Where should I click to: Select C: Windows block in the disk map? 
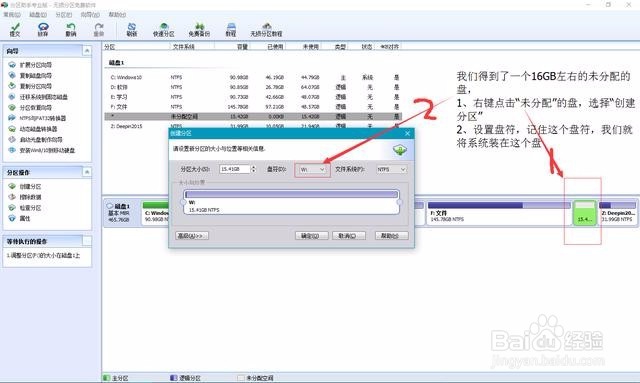(156, 213)
